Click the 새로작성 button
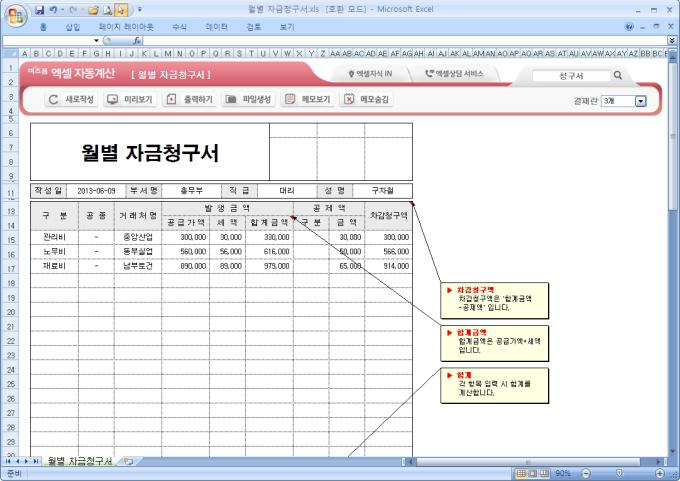 (70, 99)
